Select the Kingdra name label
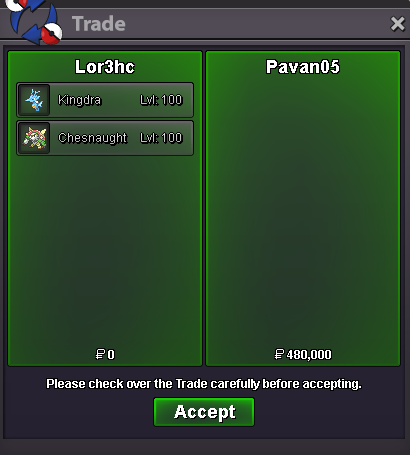 click(79, 100)
